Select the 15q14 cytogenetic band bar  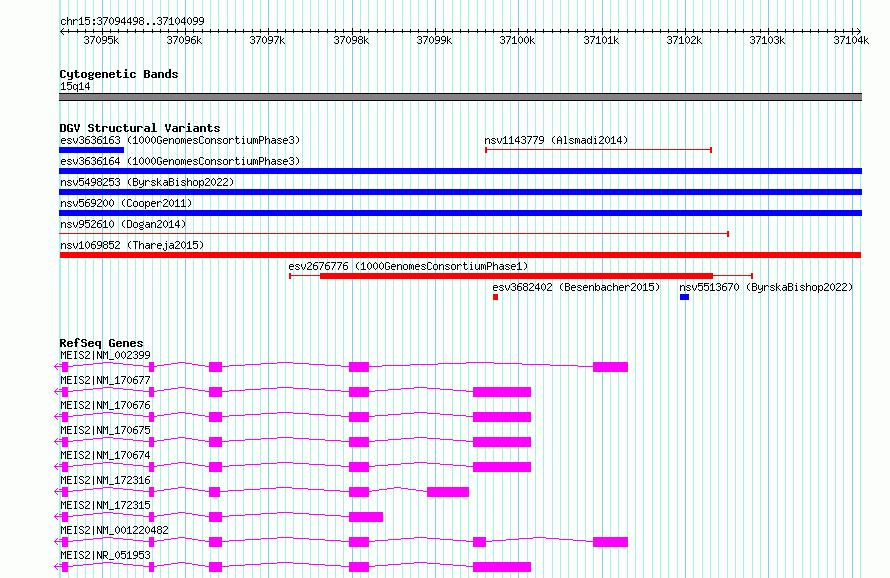[x=460, y=97]
